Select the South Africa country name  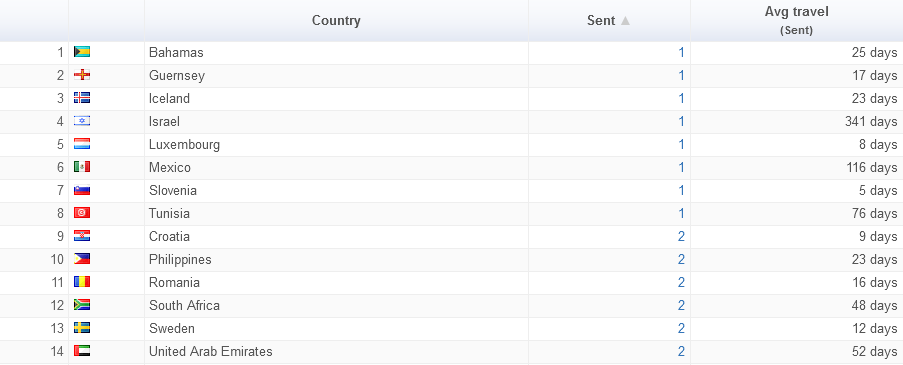pos(184,306)
